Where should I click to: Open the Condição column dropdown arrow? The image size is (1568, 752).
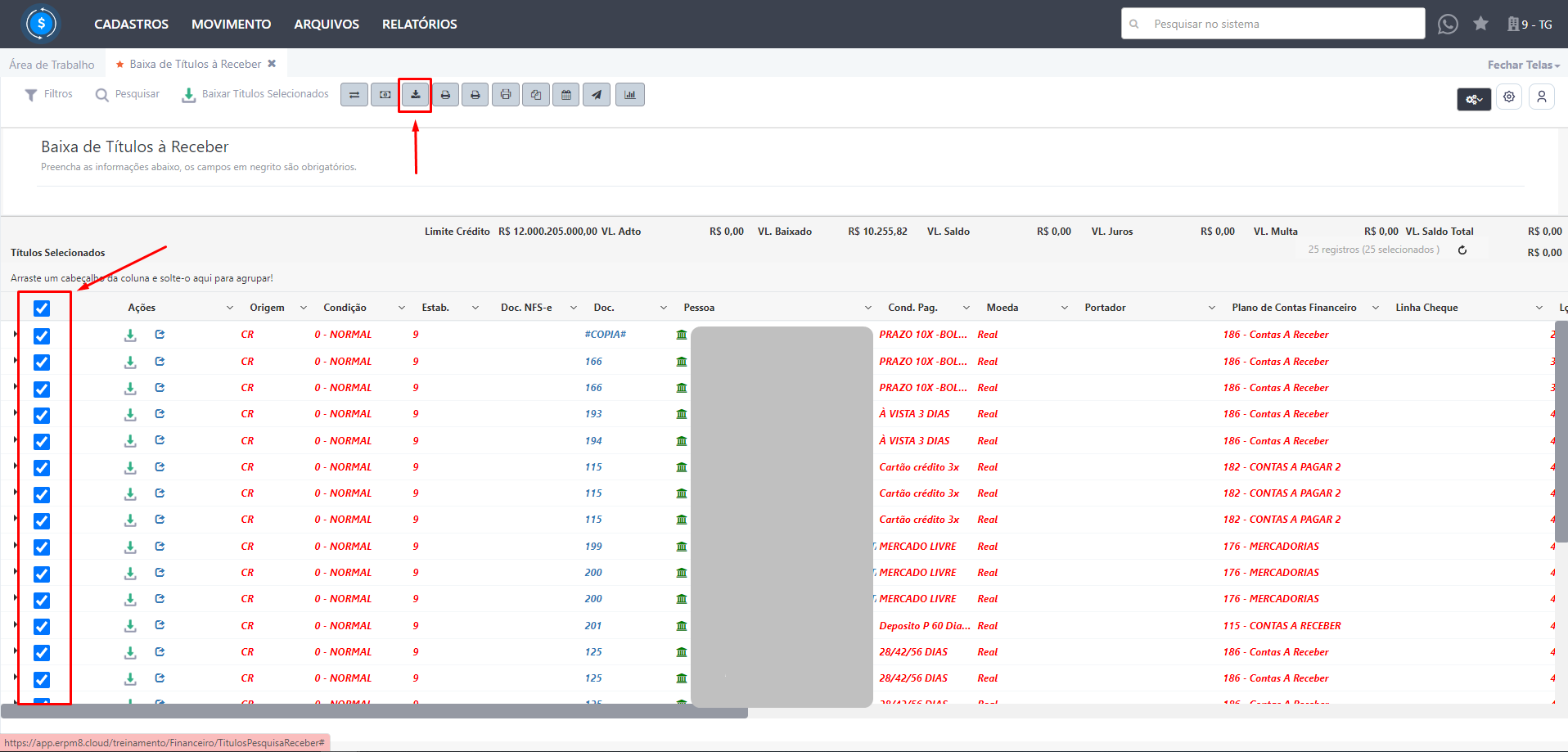point(402,308)
